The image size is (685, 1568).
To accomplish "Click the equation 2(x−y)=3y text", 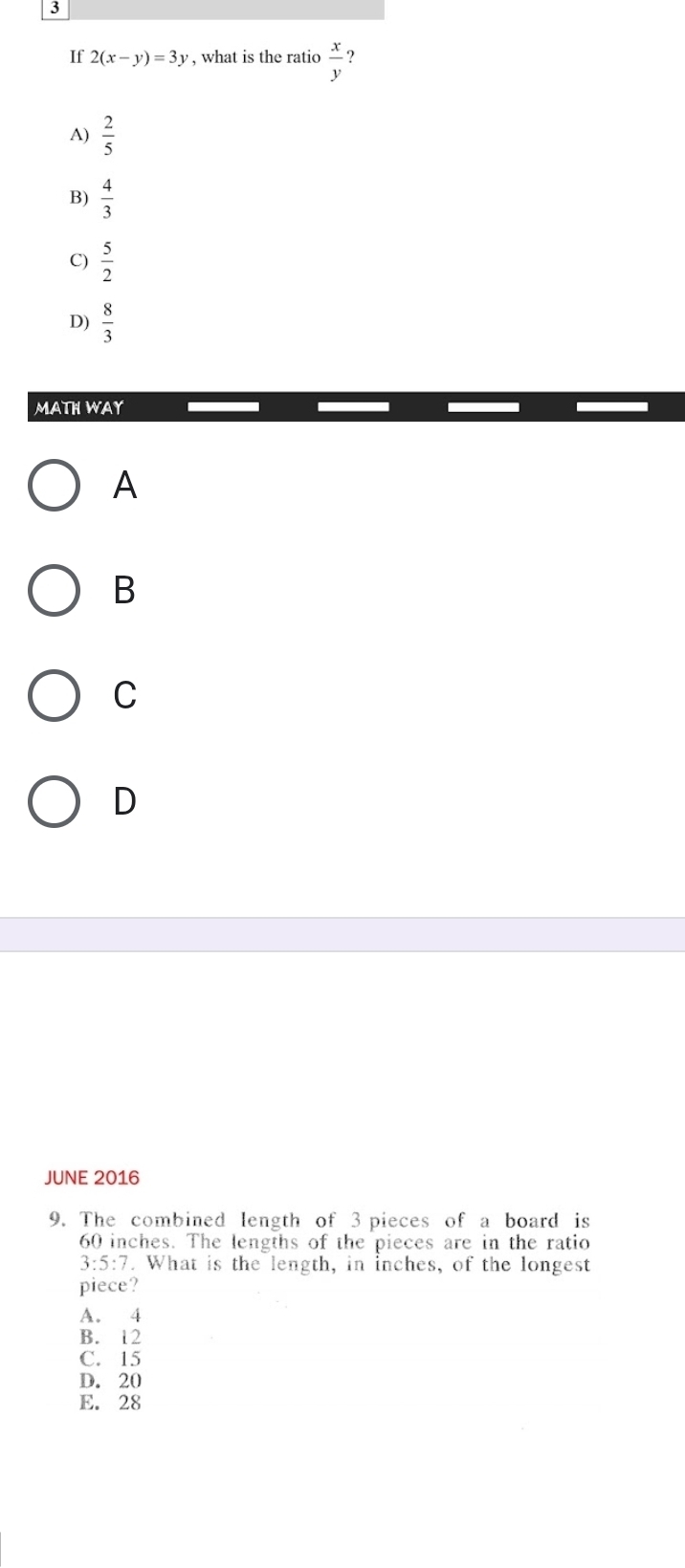I will [142, 57].
